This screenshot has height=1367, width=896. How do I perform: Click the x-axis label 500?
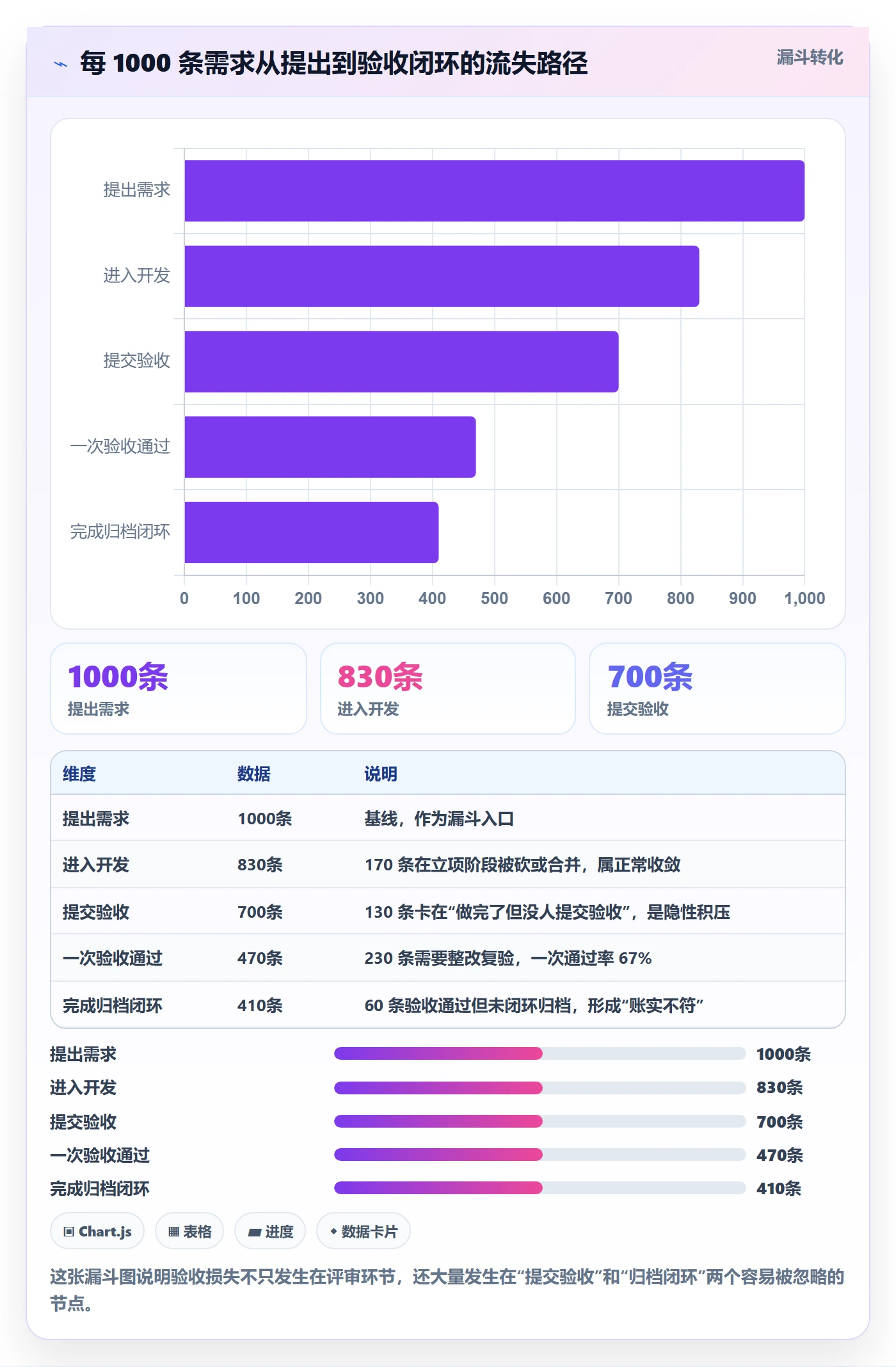pyautogui.click(x=494, y=598)
